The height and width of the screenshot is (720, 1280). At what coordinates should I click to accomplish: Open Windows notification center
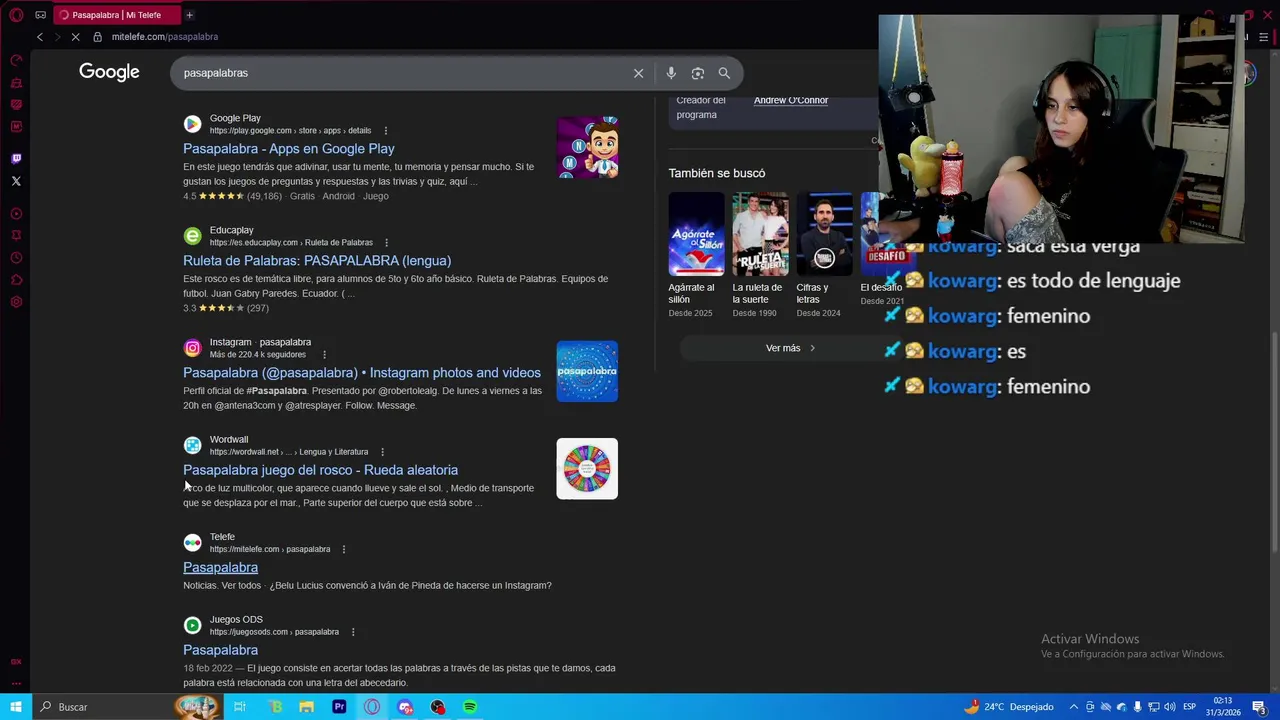pos(1259,707)
